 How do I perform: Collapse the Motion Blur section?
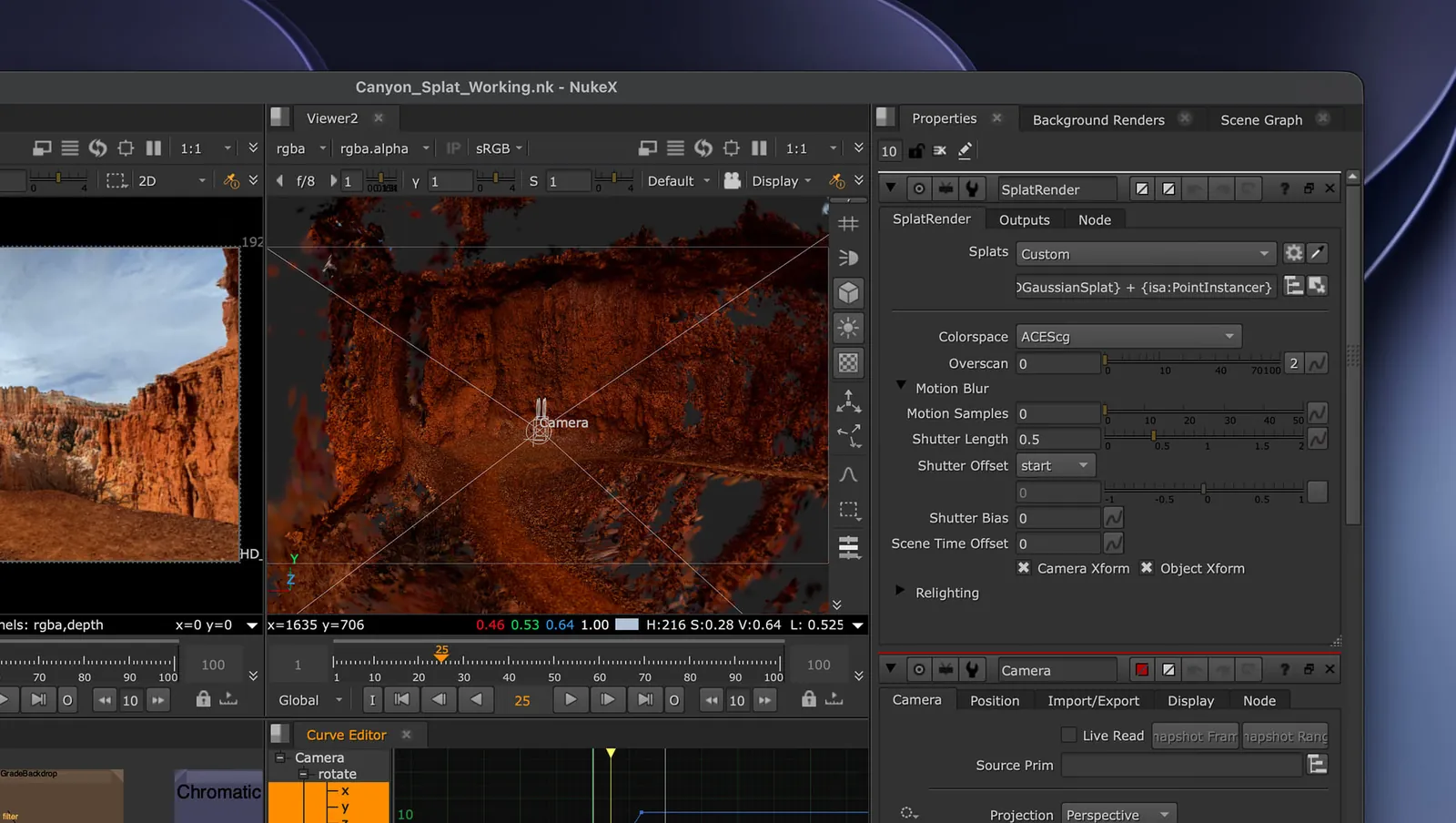tap(901, 386)
